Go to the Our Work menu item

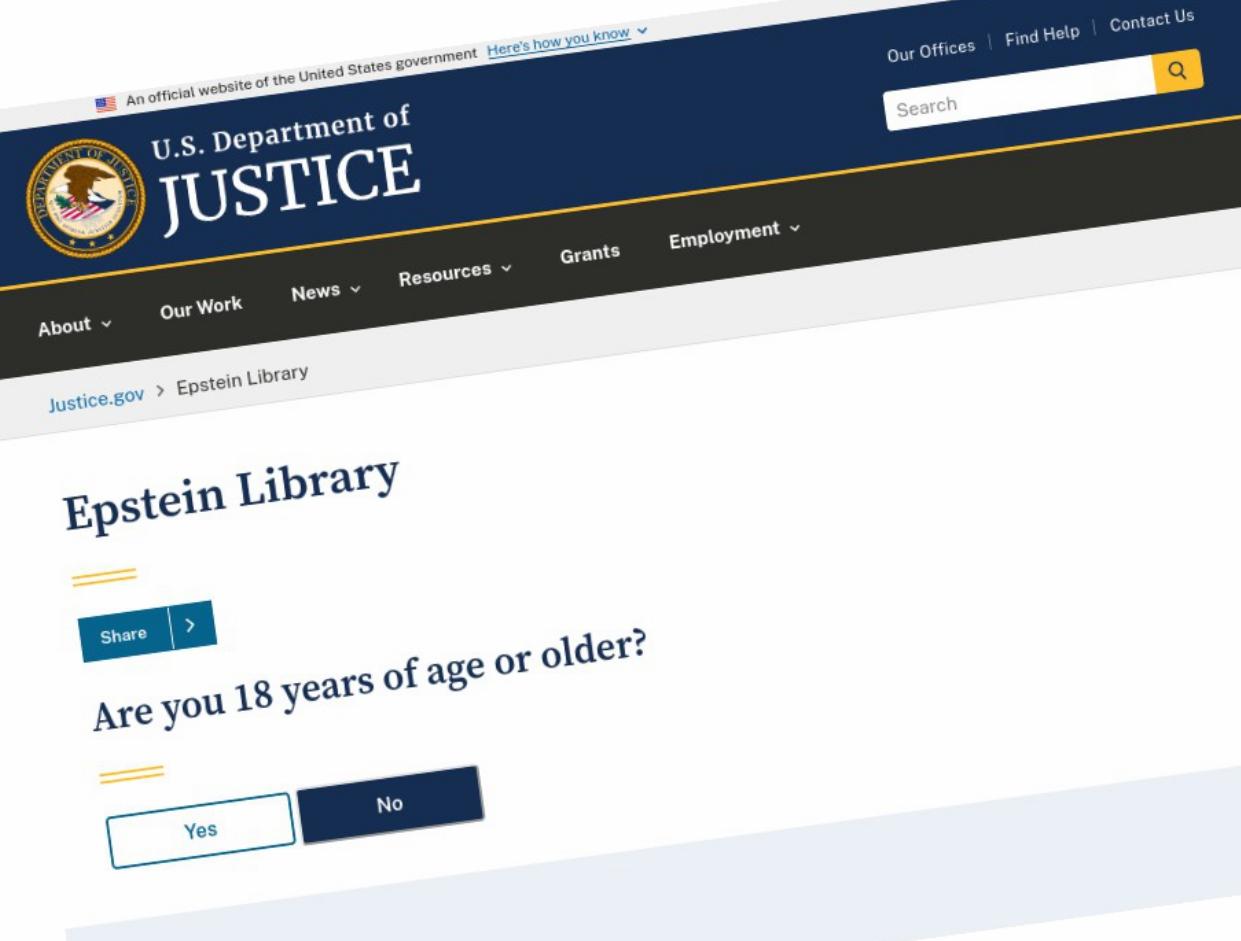201,307
